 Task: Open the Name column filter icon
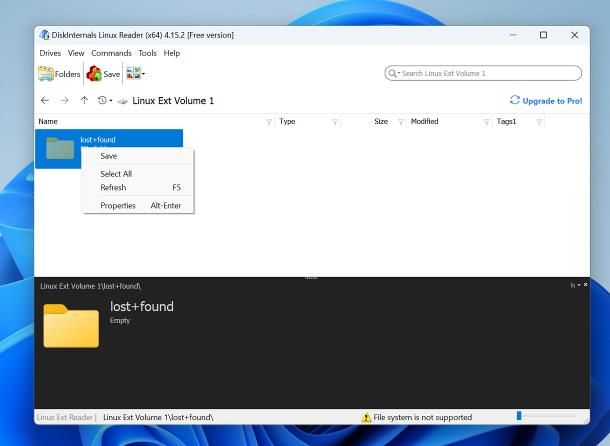pyautogui.click(x=269, y=122)
